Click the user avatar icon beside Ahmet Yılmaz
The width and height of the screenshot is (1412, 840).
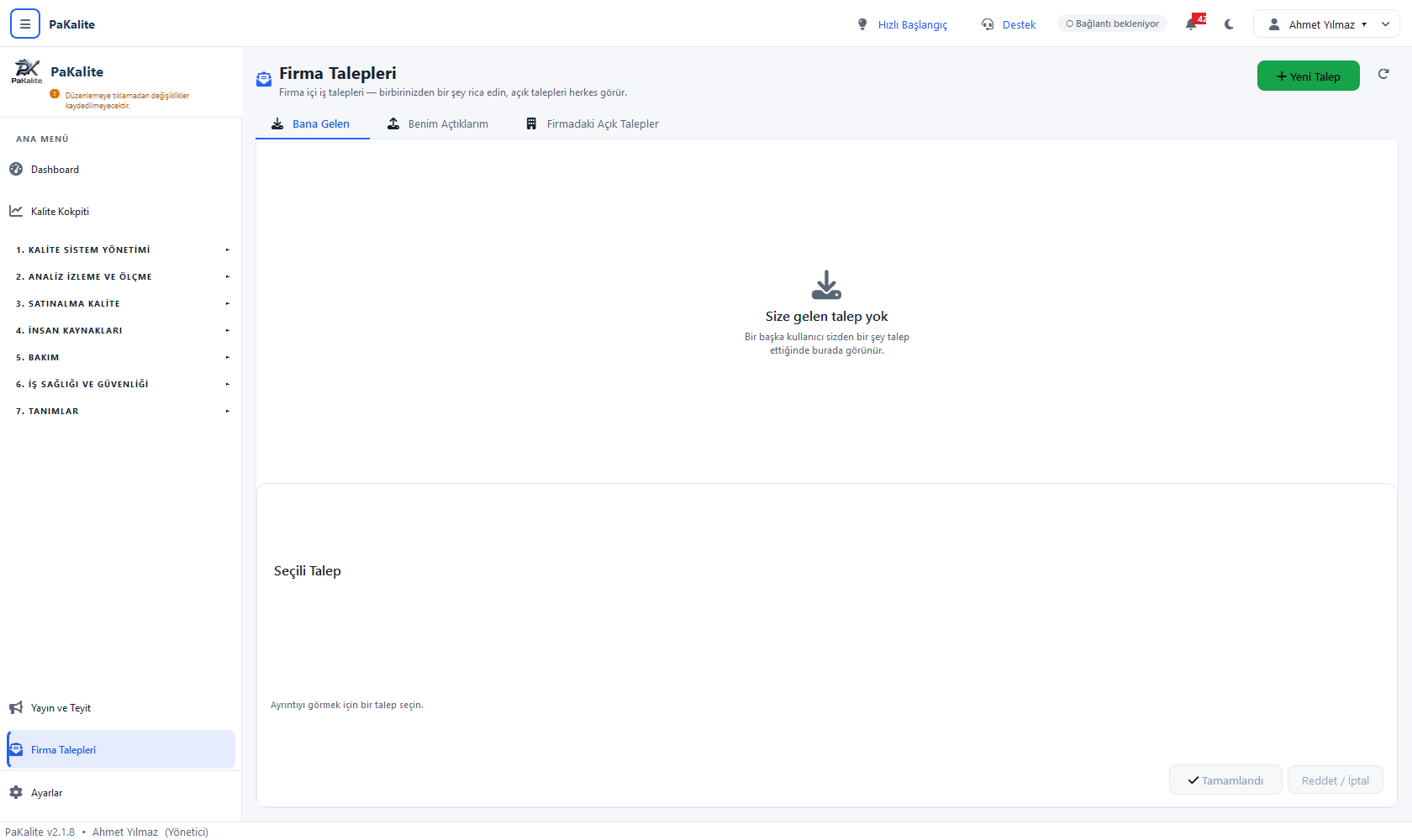[x=1274, y=24]
